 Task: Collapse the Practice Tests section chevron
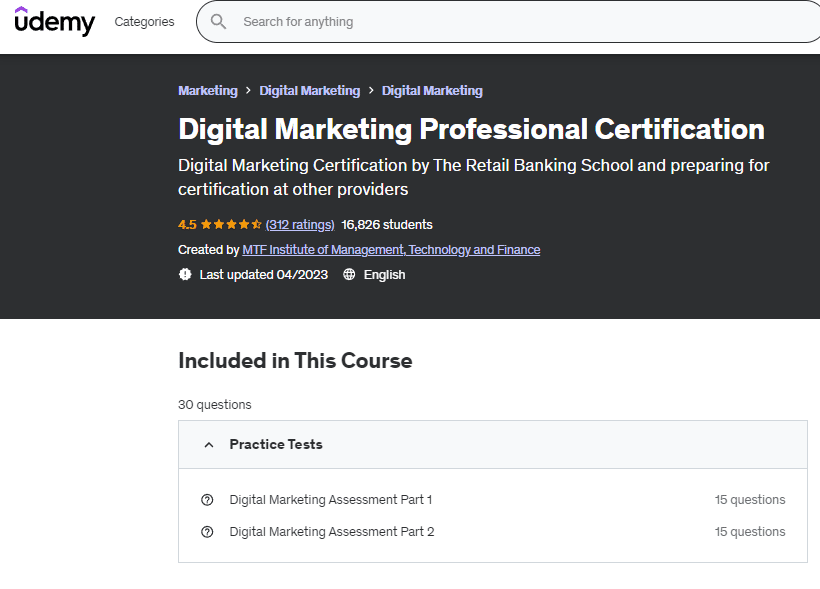[x=208, y=445]
